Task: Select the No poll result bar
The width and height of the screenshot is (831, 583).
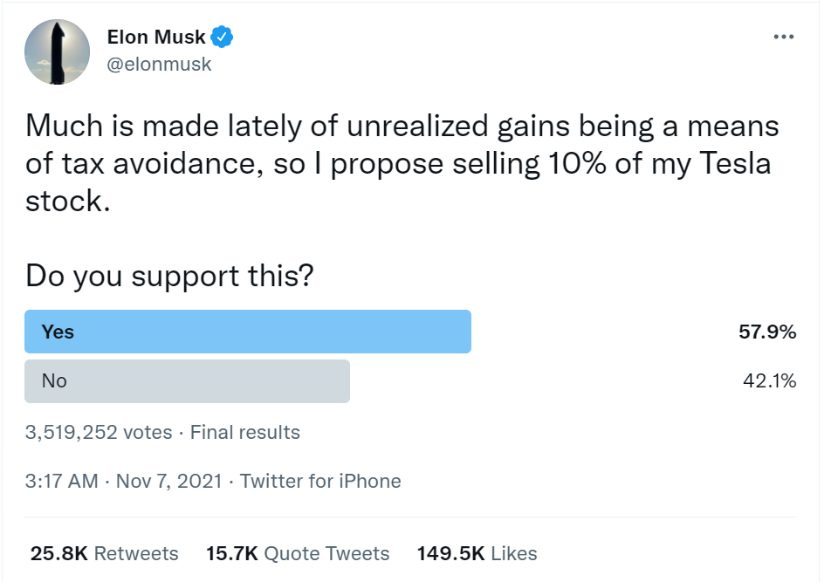Action: pyautogui.click(x=187, y=381)
